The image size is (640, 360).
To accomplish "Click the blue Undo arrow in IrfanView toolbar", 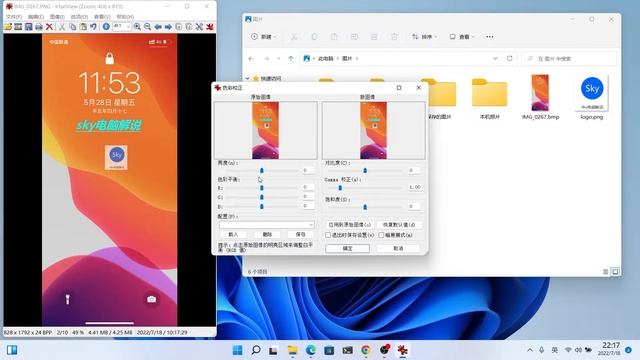I will coord(93,27).
